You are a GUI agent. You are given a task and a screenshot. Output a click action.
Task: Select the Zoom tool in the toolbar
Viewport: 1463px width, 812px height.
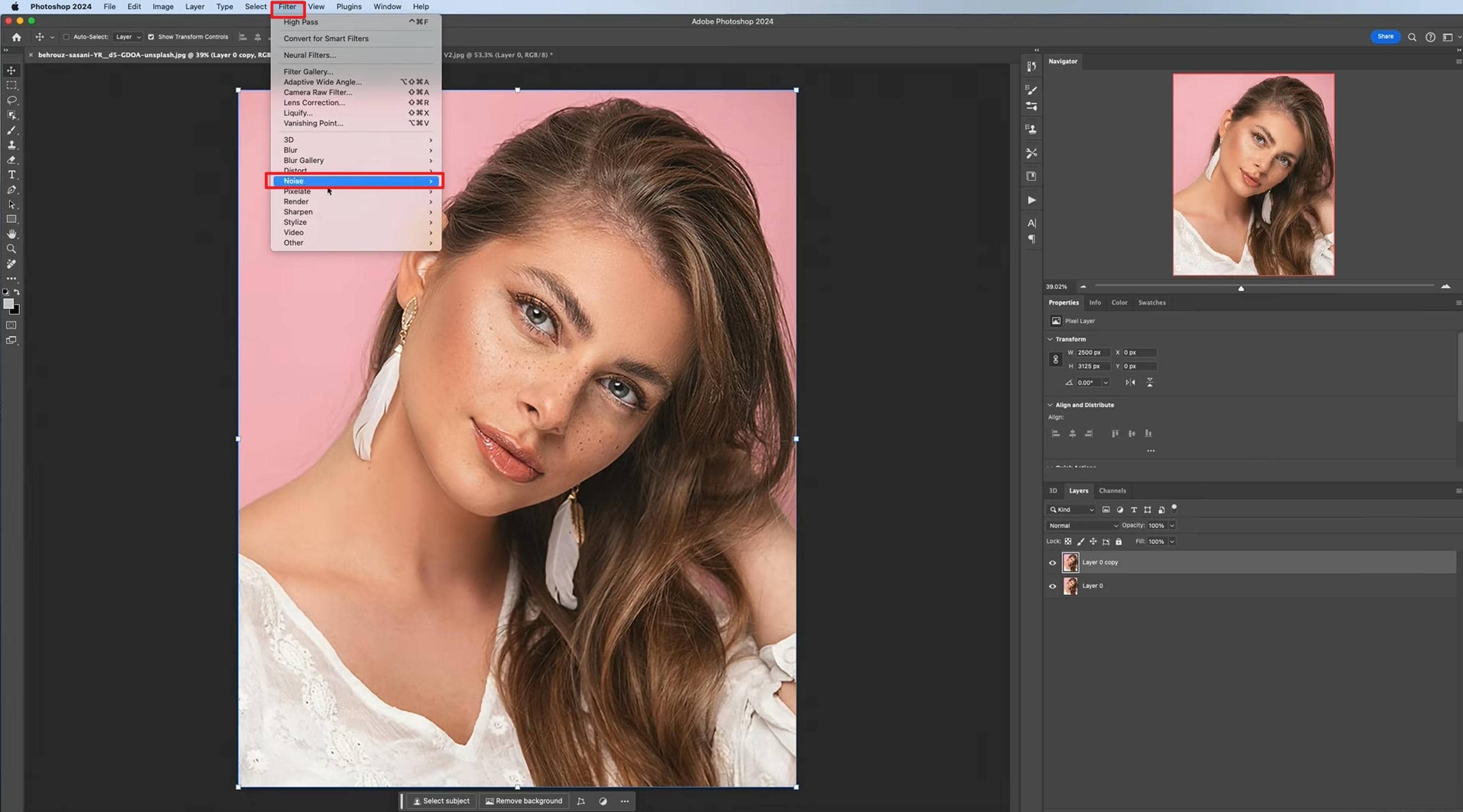11,249
